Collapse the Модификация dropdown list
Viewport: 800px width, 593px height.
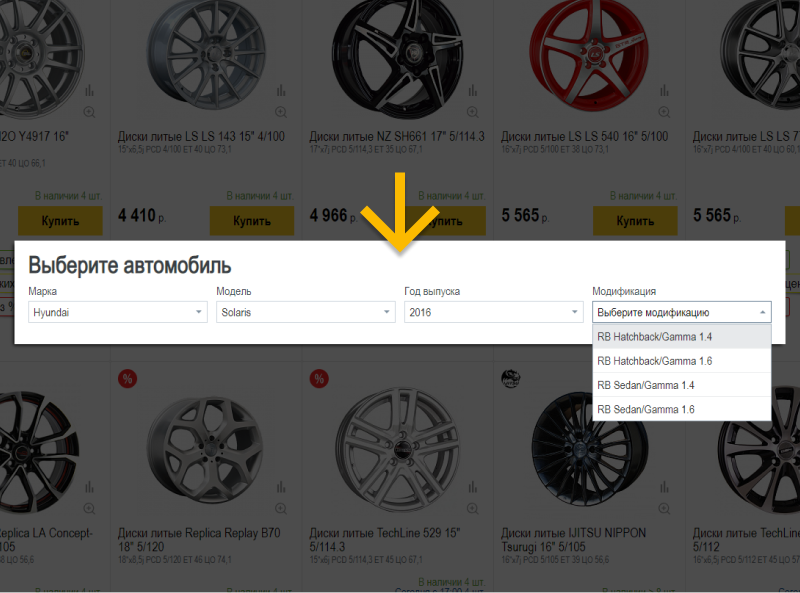click(x=681, y=313)
